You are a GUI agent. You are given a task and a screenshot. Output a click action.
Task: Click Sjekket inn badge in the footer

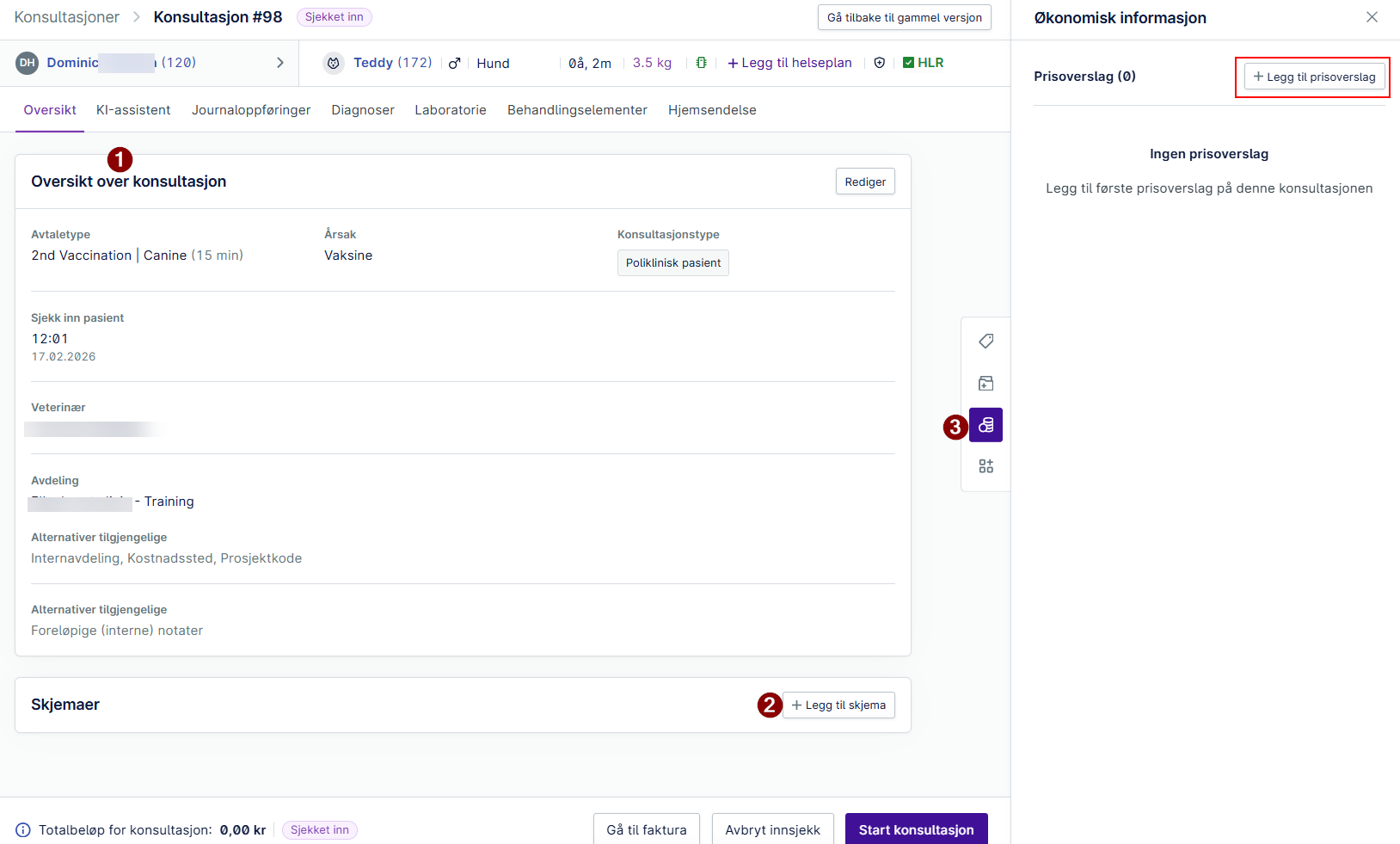(320, 830)
